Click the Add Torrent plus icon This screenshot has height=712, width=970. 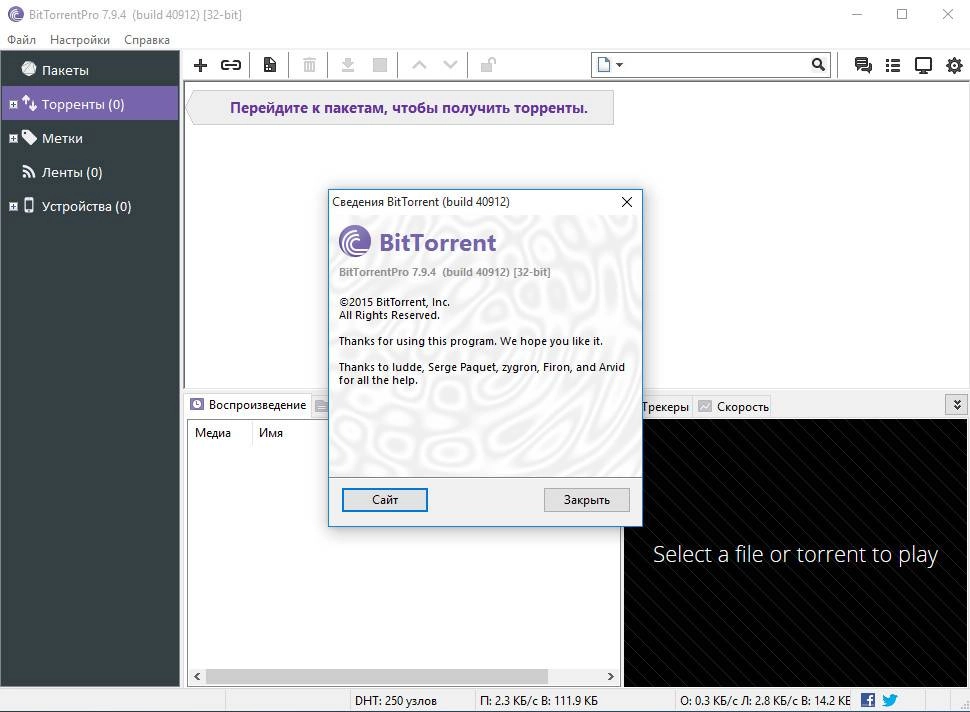200,65
